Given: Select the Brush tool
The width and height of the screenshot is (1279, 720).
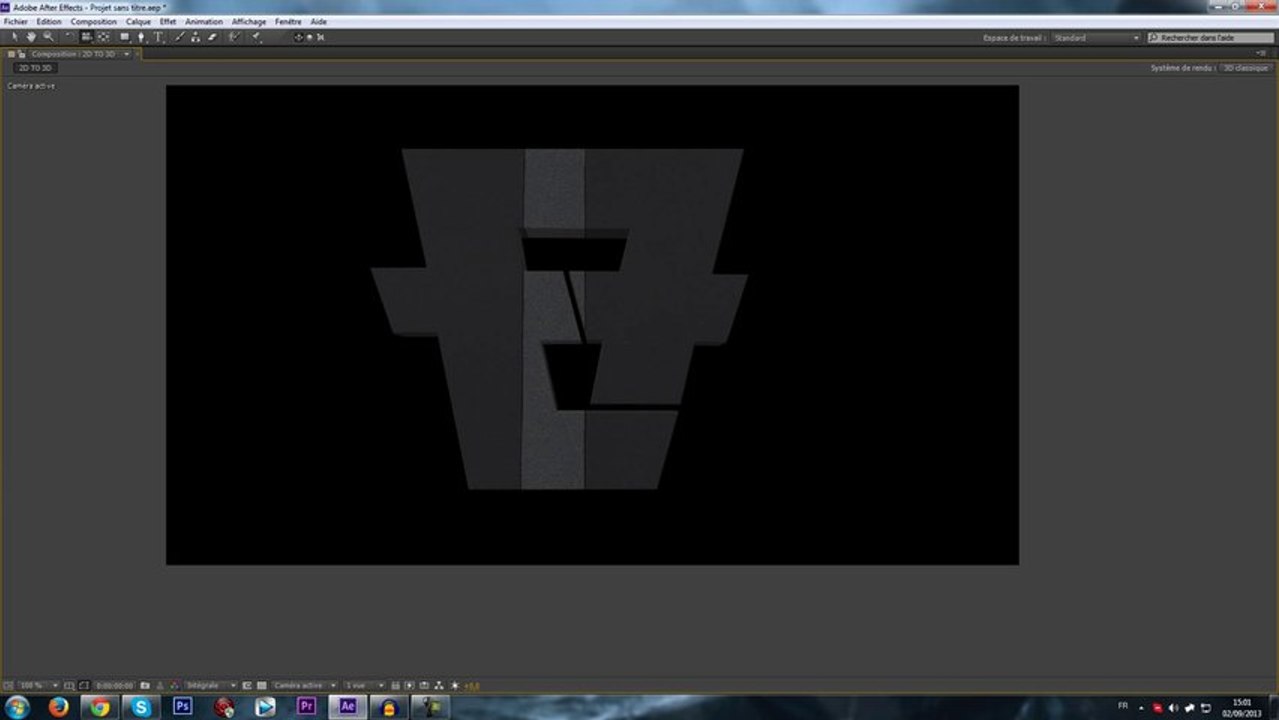Looking at the screenshot, I should coord(179,37).
